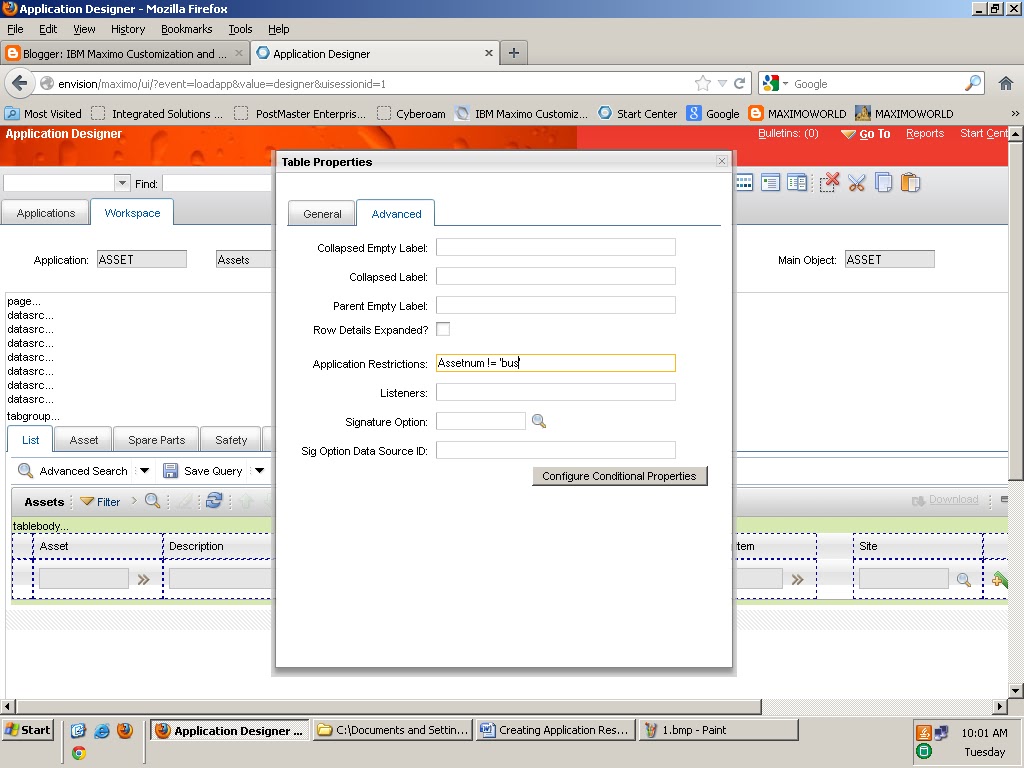Viewport: 1024px width, 768px height.
Task: Open the Spare Parts tab
Action: [x=155, y=439]
